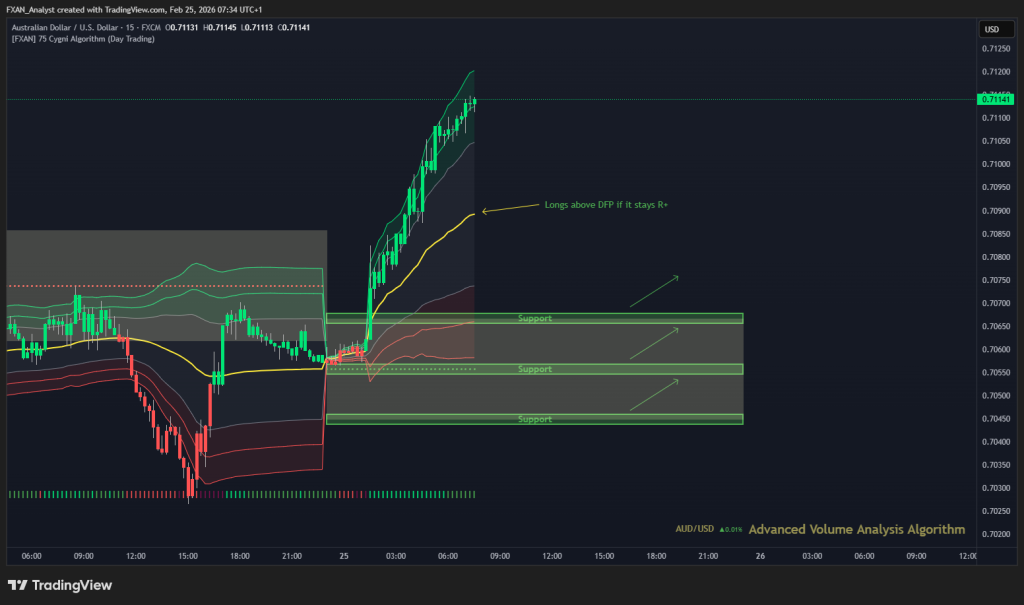The height and width of the screenshot is (605, 1024).
Task: Click the current price label 0.71141
Action: [995, 99]
